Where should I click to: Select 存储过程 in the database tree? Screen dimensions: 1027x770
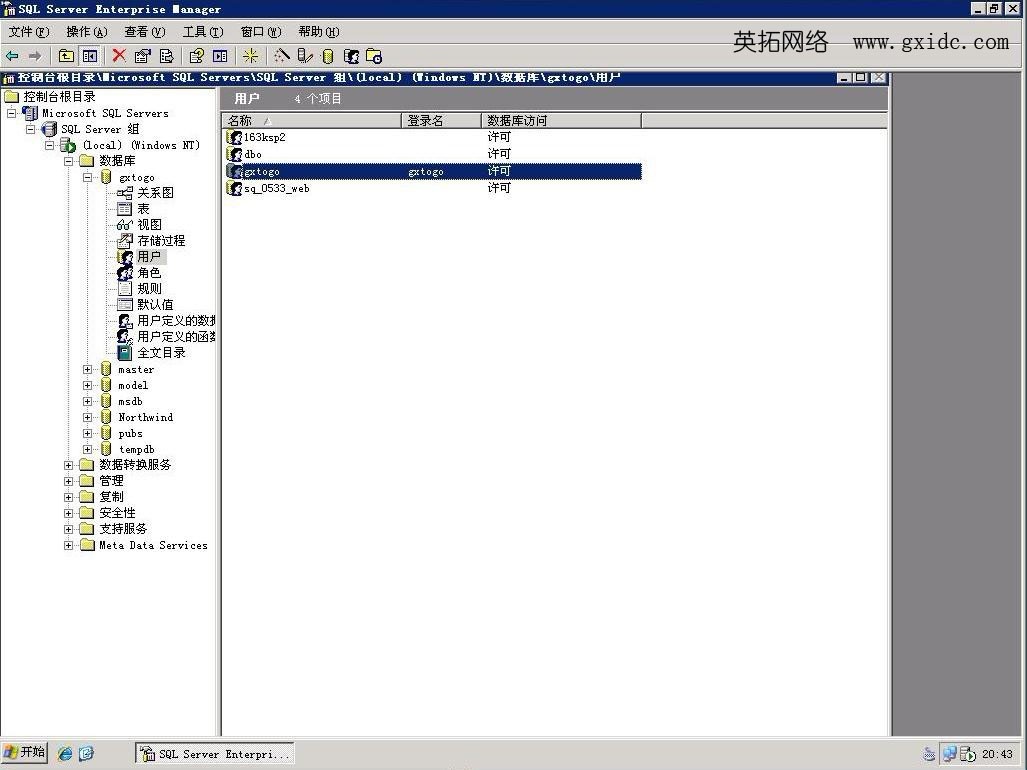click(x=160, y=241)
